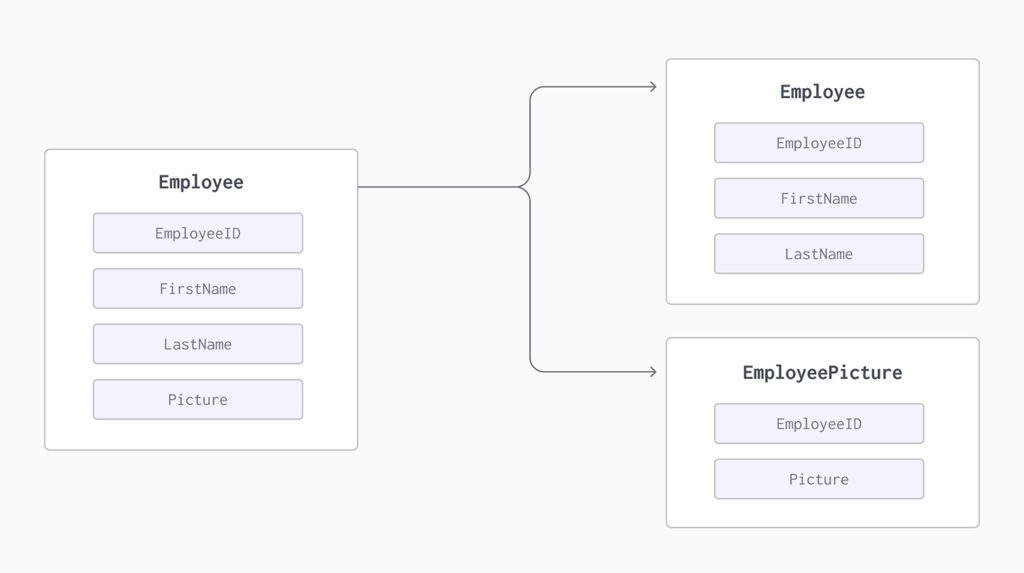Select the FirstName field in the left Employee table
This screenshot has height=573, width=1024.
[198, 289]
